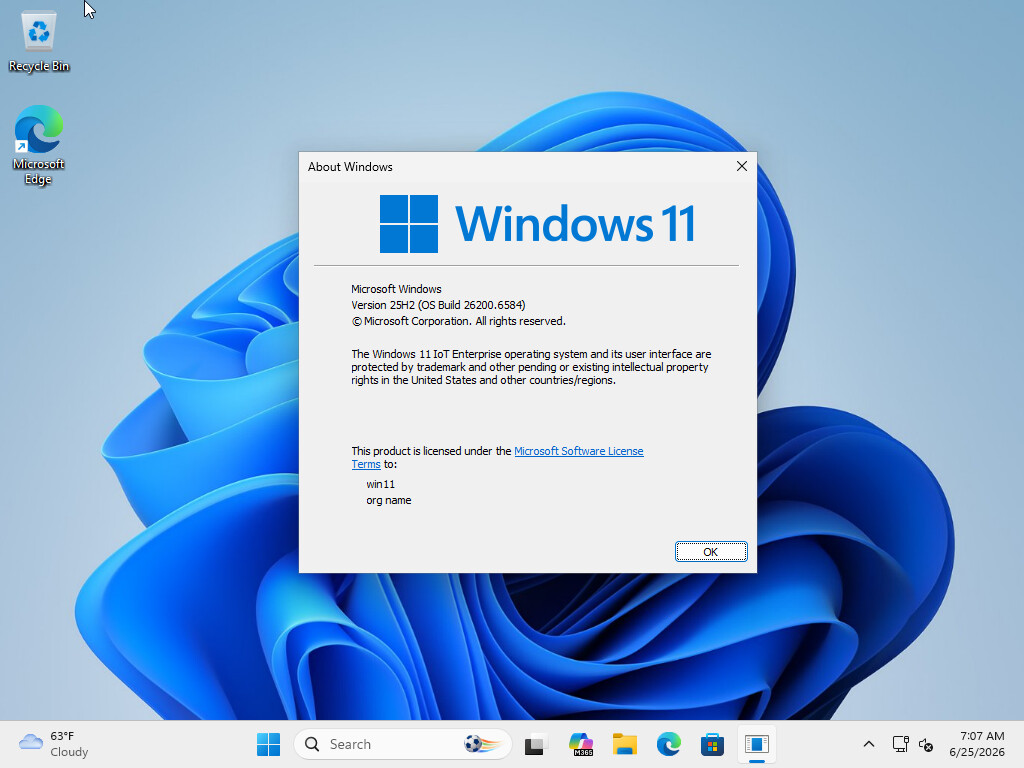The image size is (1024, 768).
Task: Click the taskbar Search box
Action: click(402, 744)
